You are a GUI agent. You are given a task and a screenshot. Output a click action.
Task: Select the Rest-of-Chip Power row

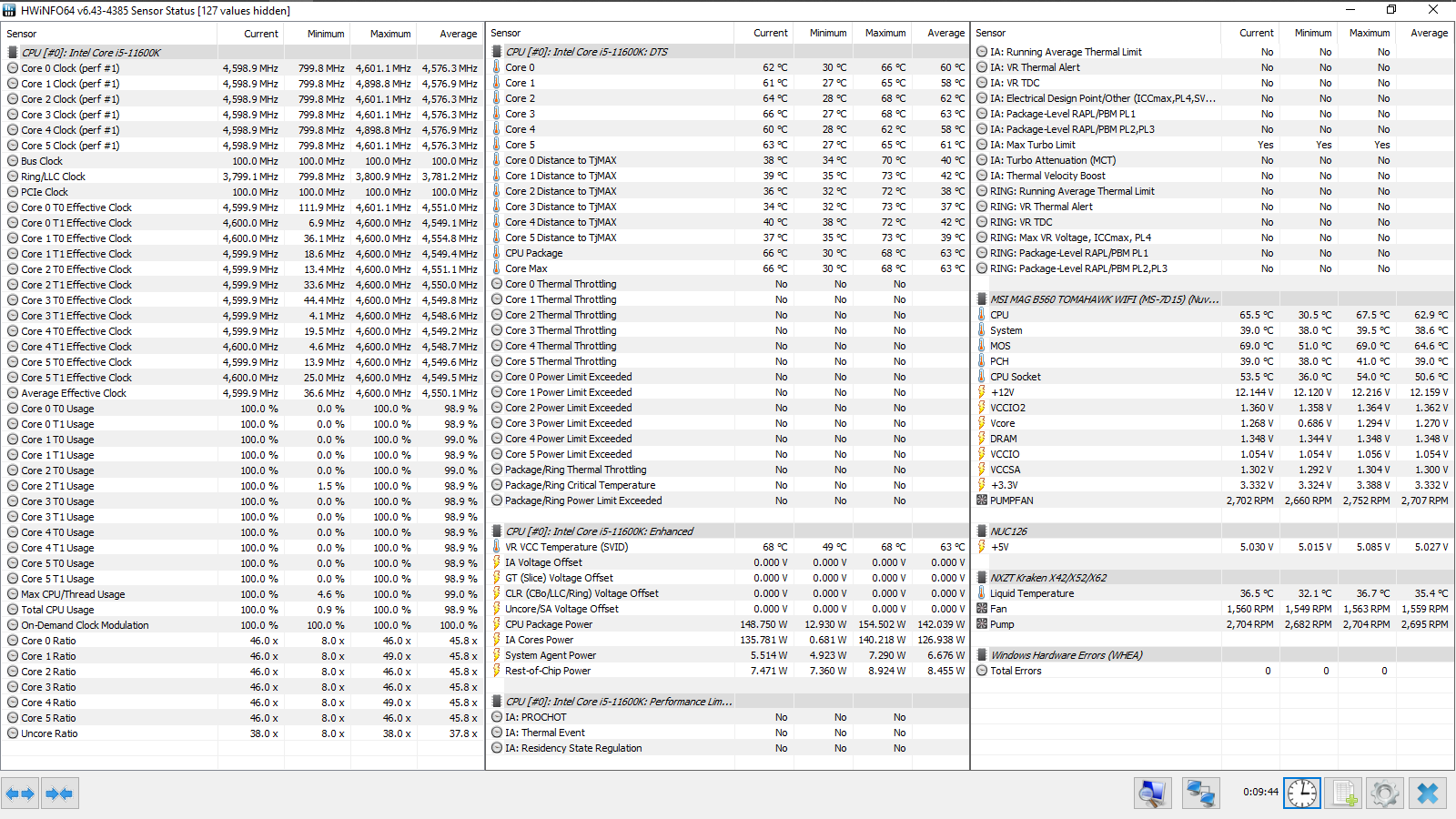point(728,671)
